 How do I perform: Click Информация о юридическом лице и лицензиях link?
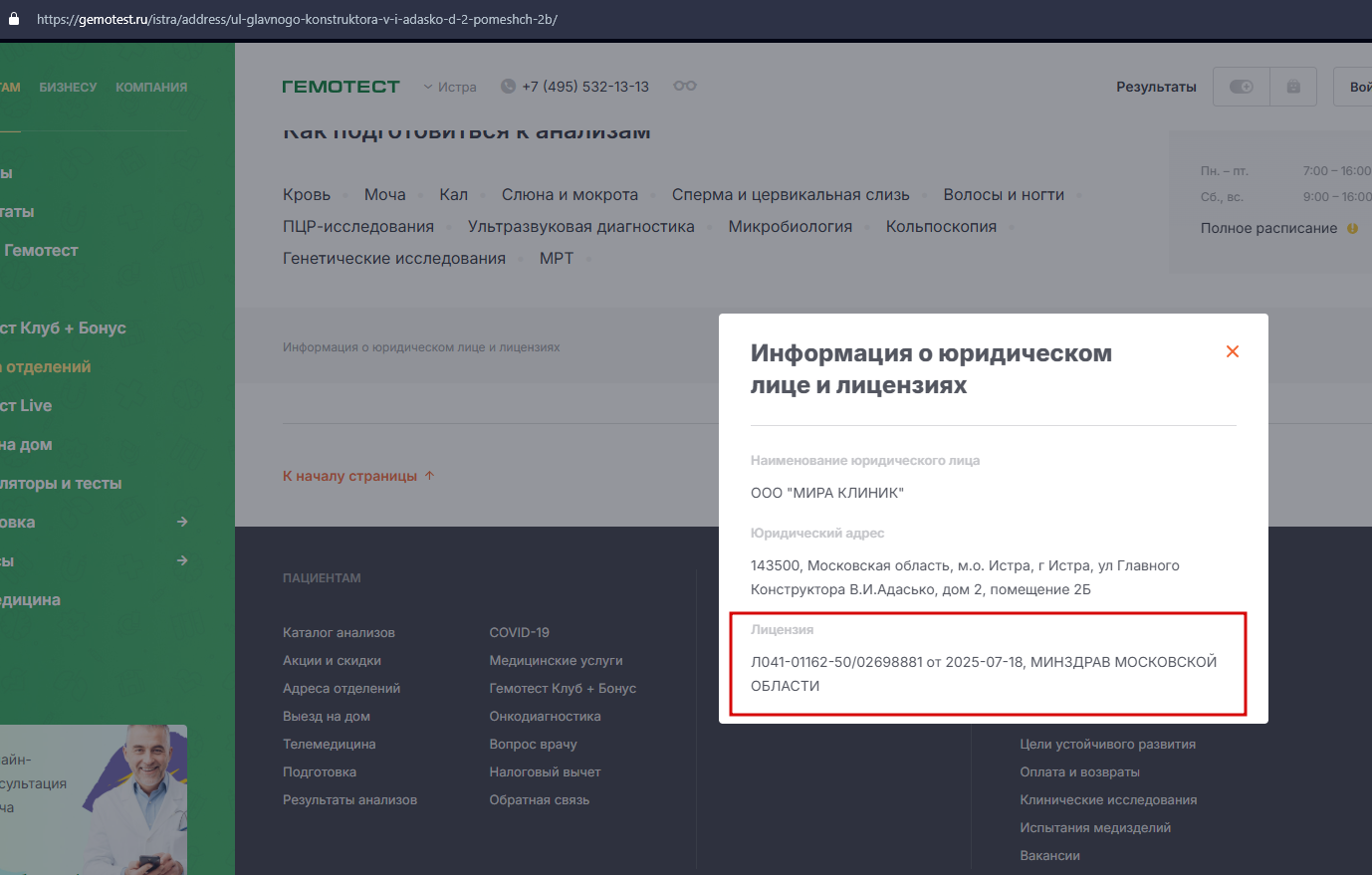tap(421, 347)
